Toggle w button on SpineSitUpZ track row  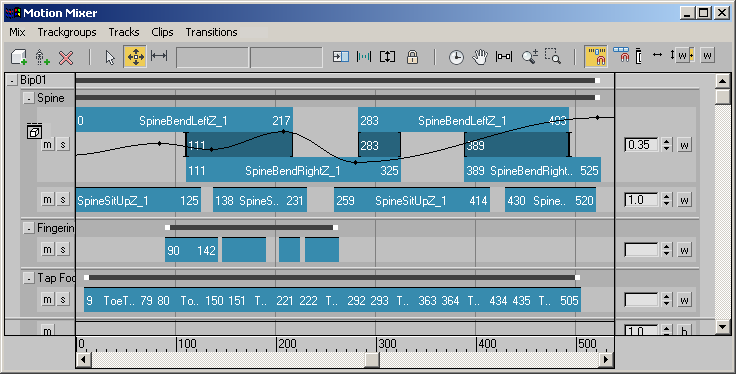[x=684, y=200]
